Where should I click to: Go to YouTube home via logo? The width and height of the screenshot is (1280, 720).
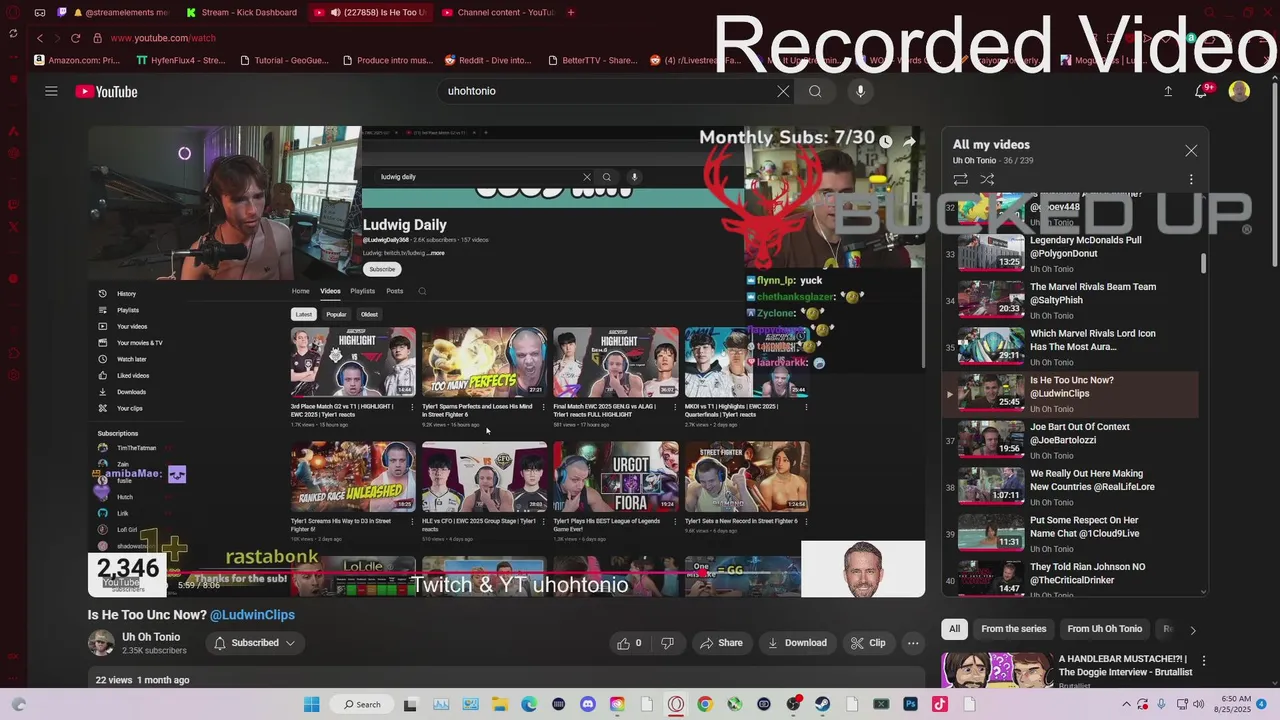tap(106, 91)
